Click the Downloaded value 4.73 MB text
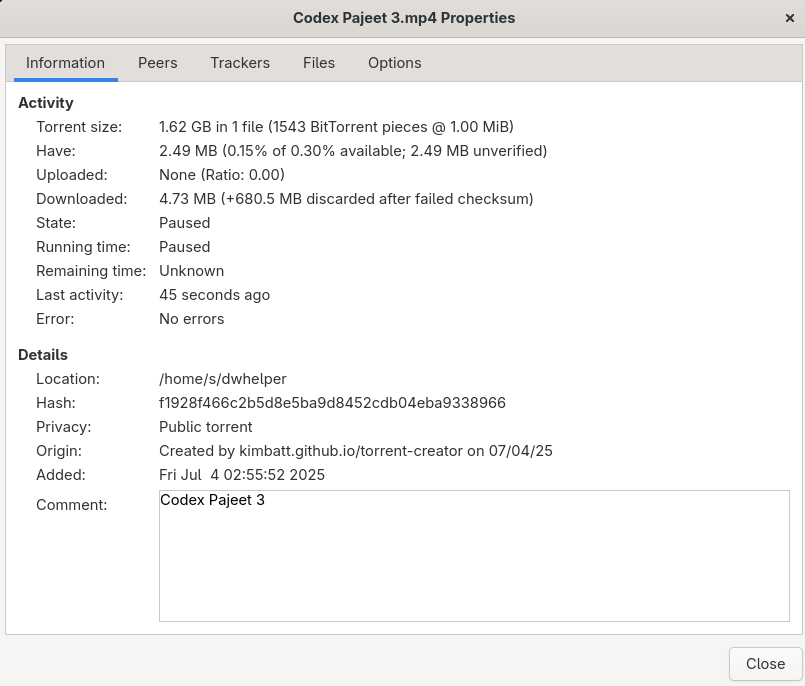The image size is (805, 686). [346, 199]
